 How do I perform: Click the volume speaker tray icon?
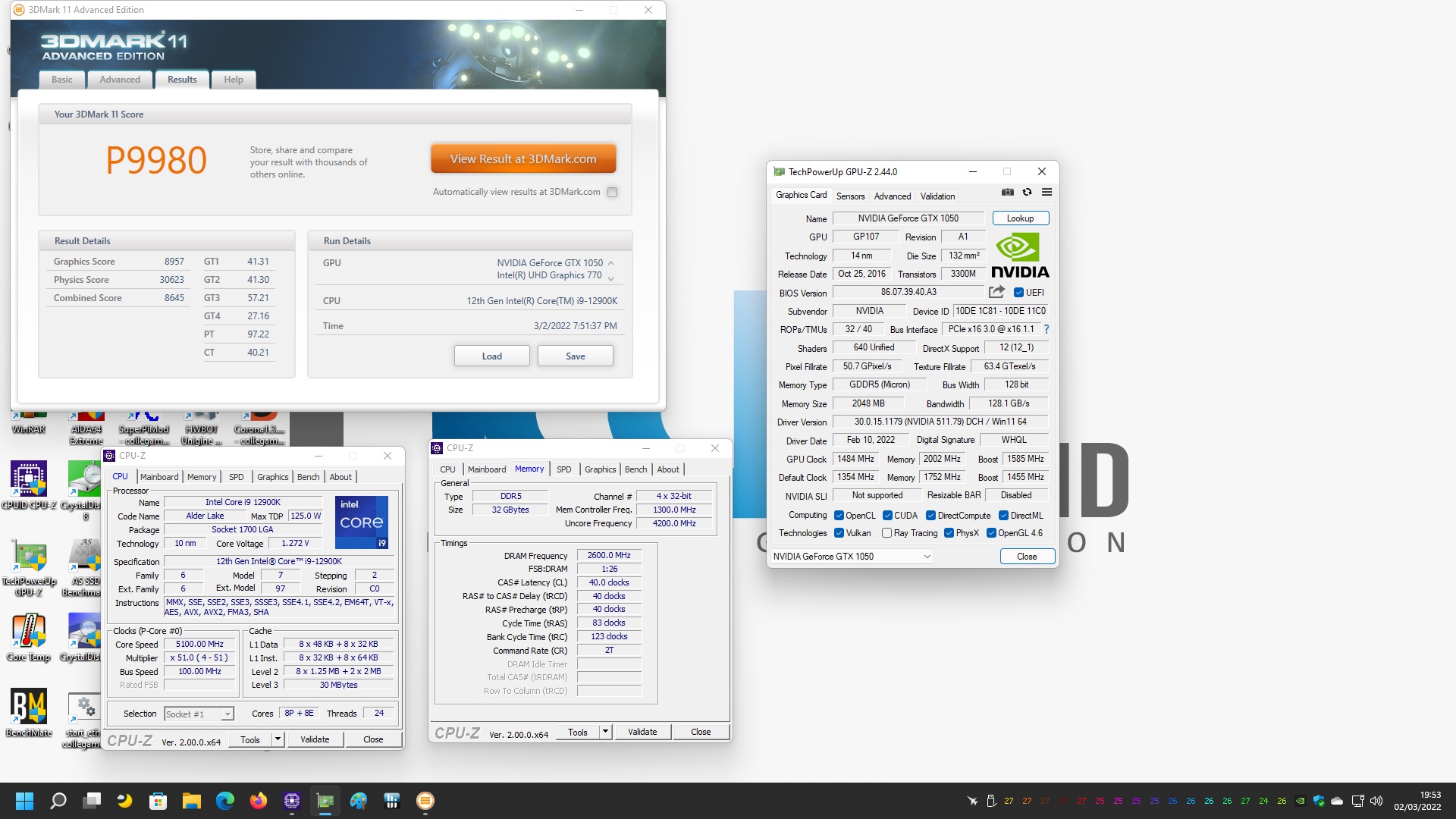click(x=1376, y=801)
